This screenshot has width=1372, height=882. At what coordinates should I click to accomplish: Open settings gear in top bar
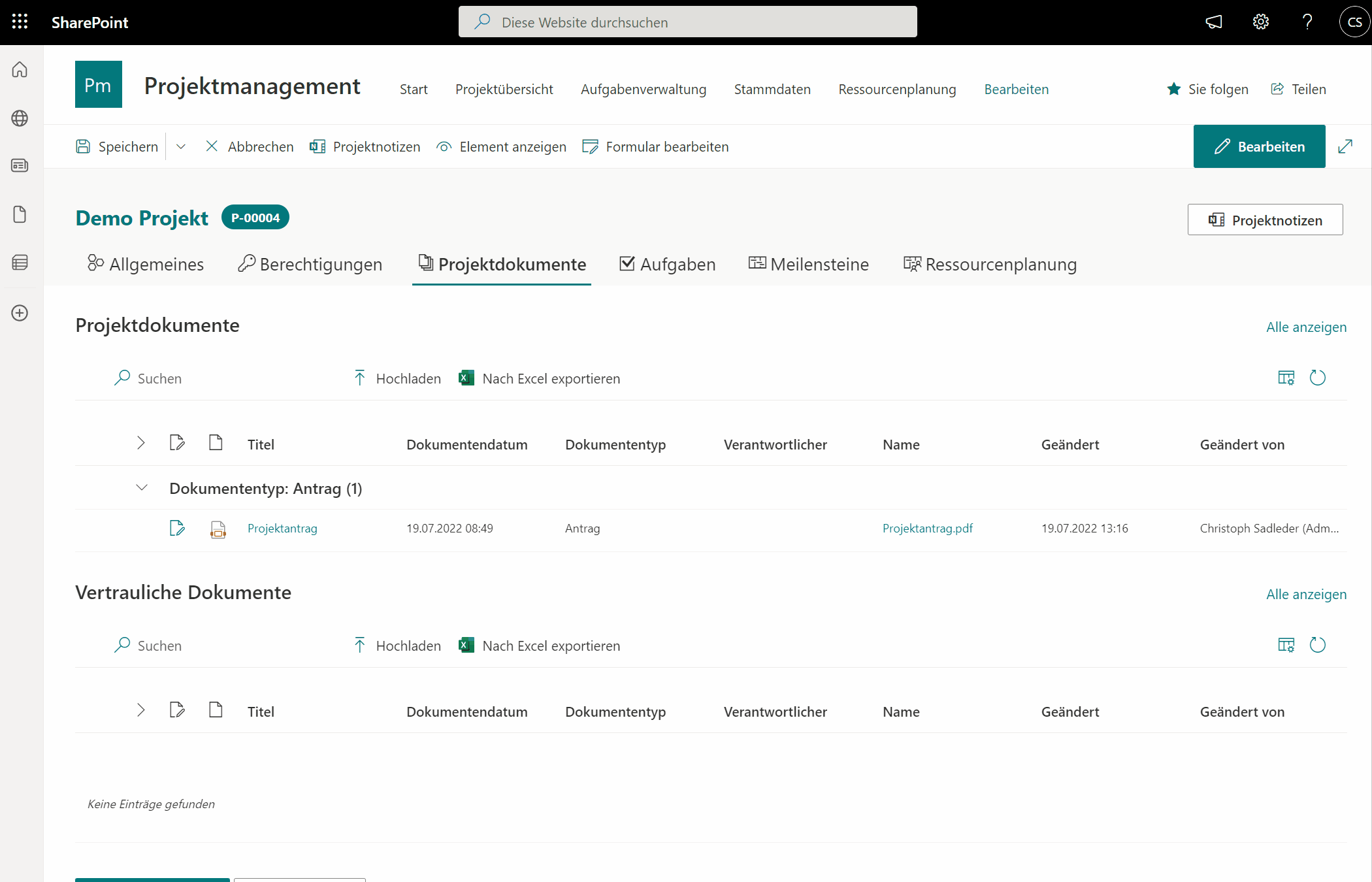(1260, 22)
